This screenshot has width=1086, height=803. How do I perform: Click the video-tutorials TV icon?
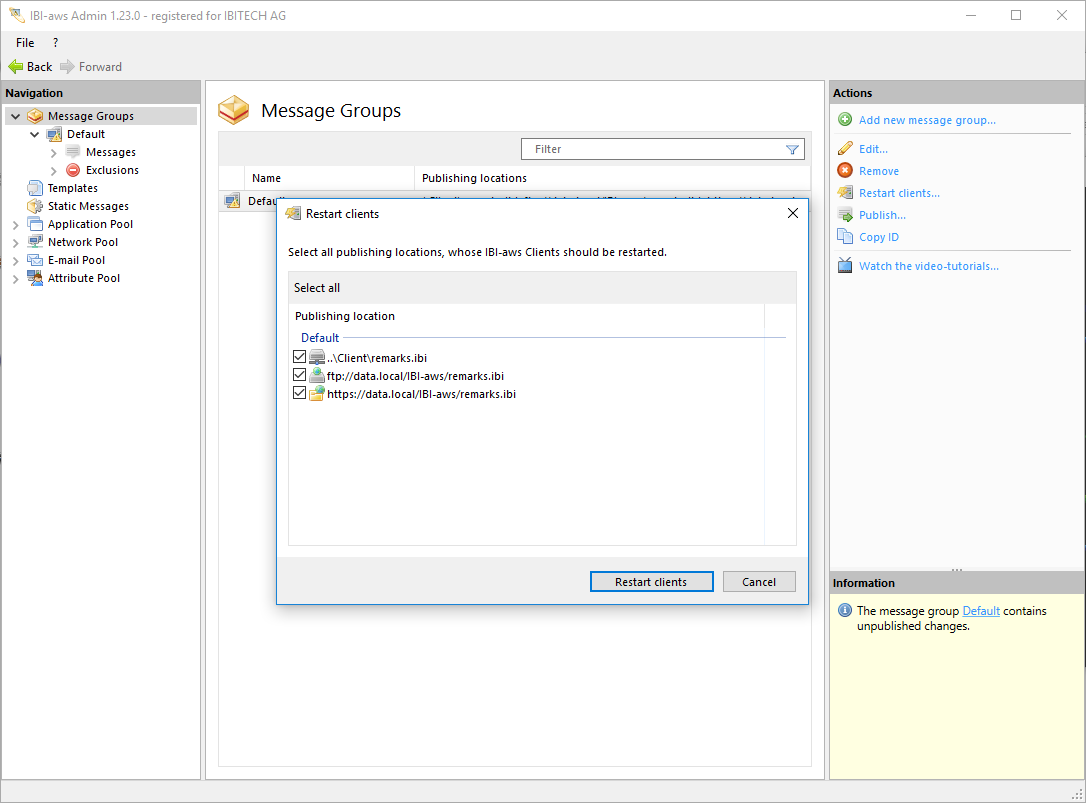pyautogui.click(x=845, y=266)
